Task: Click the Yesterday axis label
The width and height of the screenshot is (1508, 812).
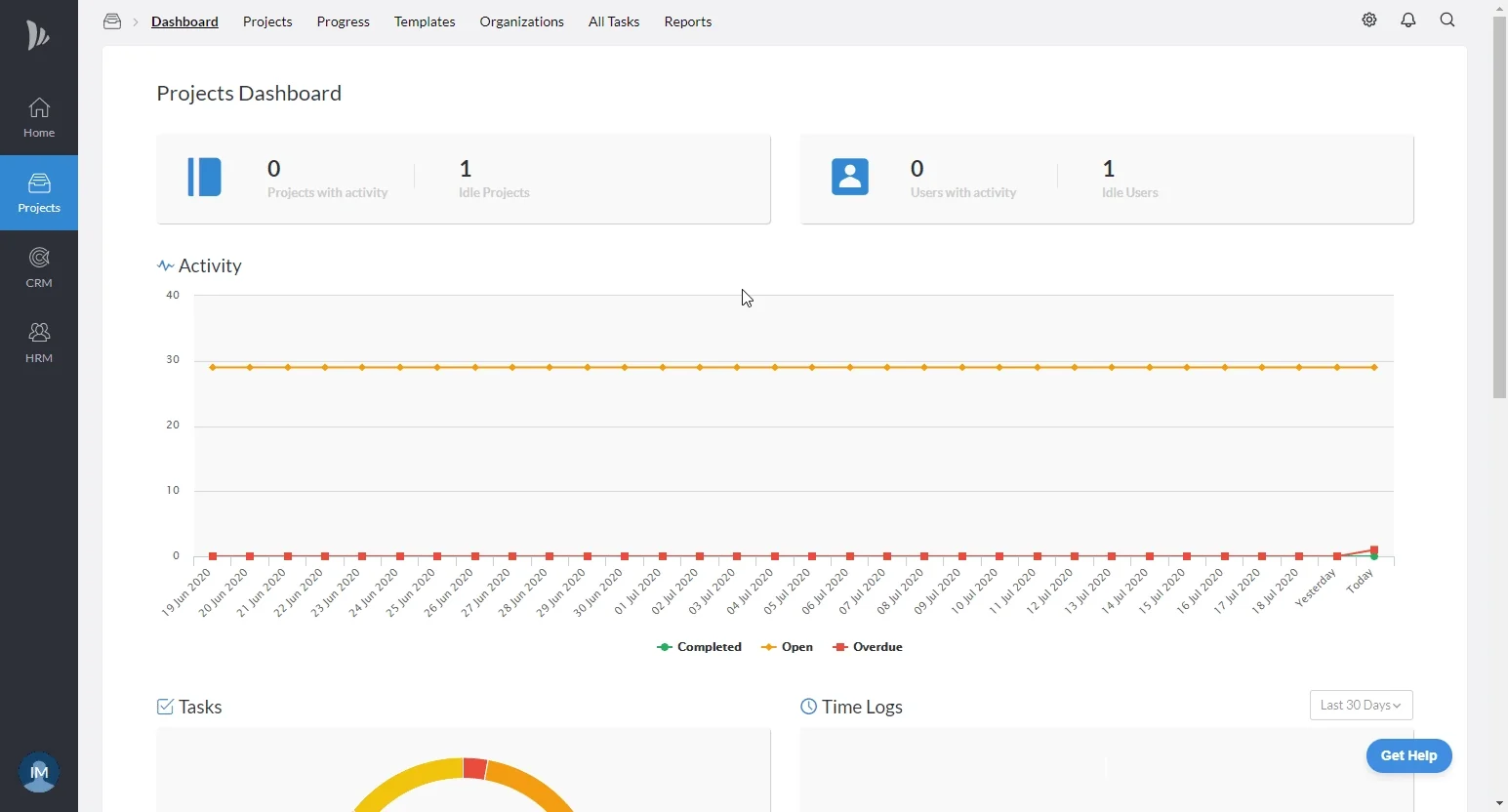Action: tap(1316, 589)
